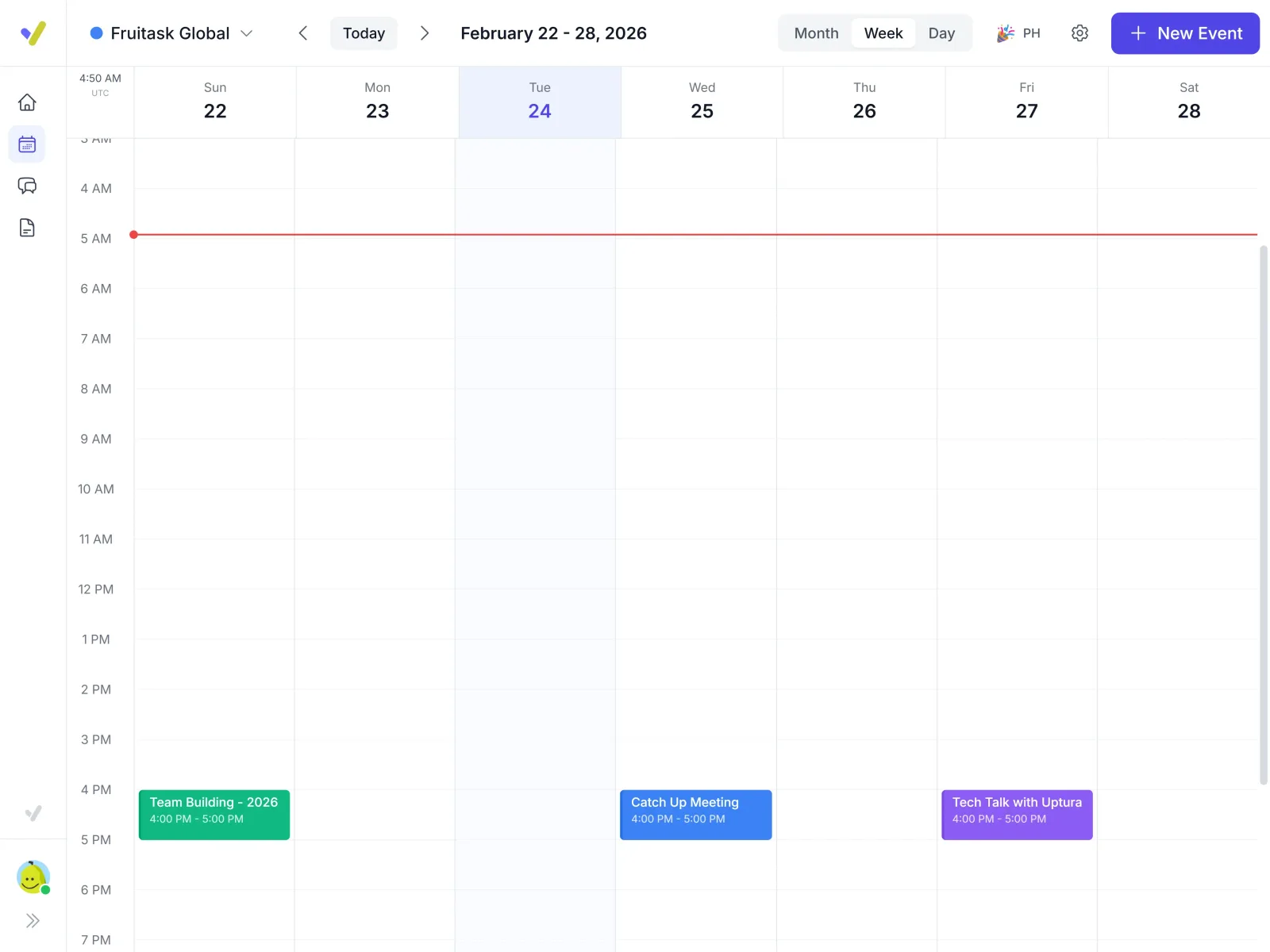Open Tech Talk with Uptura event
The height and width of the screenshot is (952, 1270).
pos(1017,815)
